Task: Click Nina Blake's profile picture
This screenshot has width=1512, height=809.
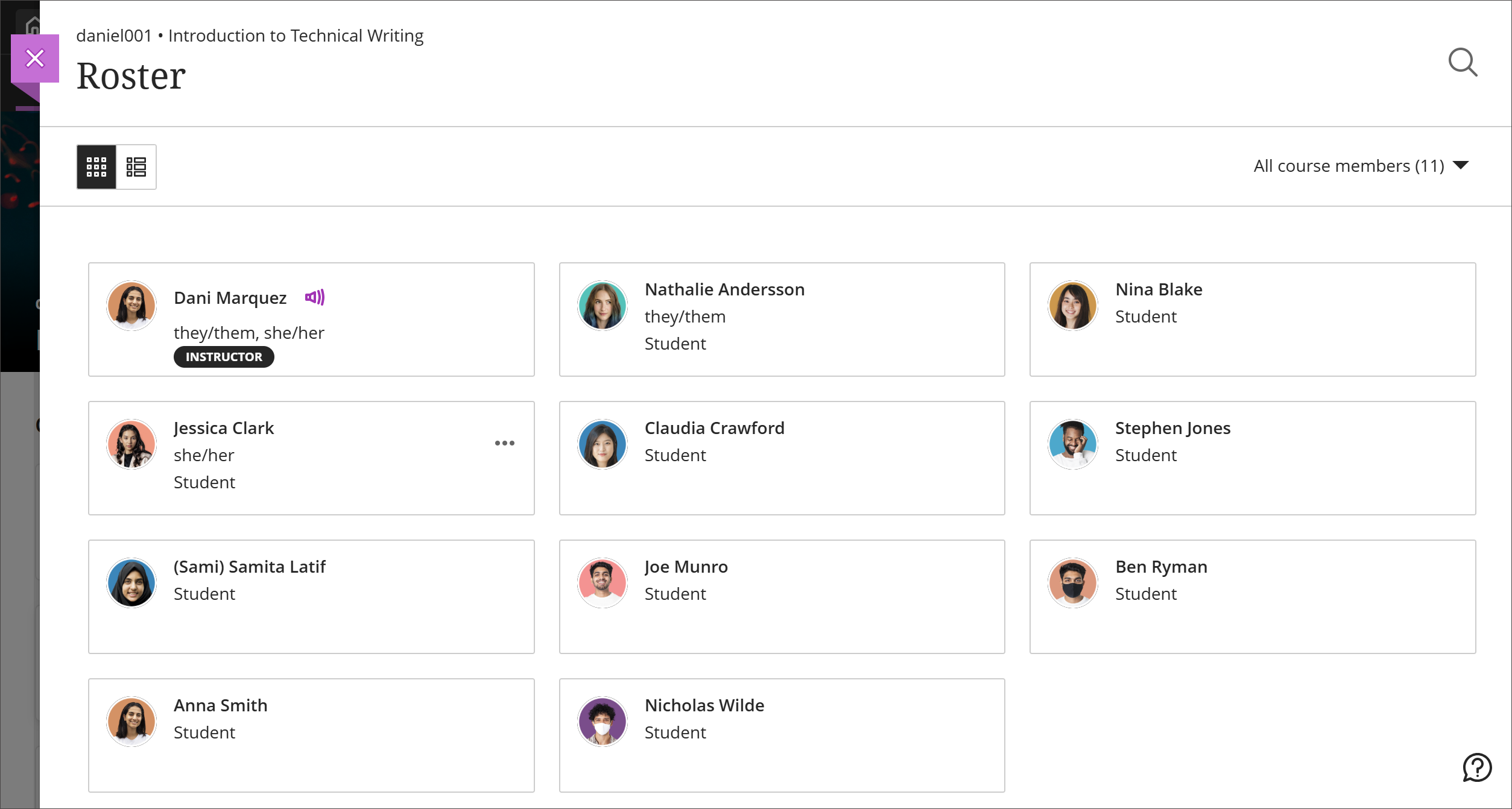Action: tap(1072, 305)
